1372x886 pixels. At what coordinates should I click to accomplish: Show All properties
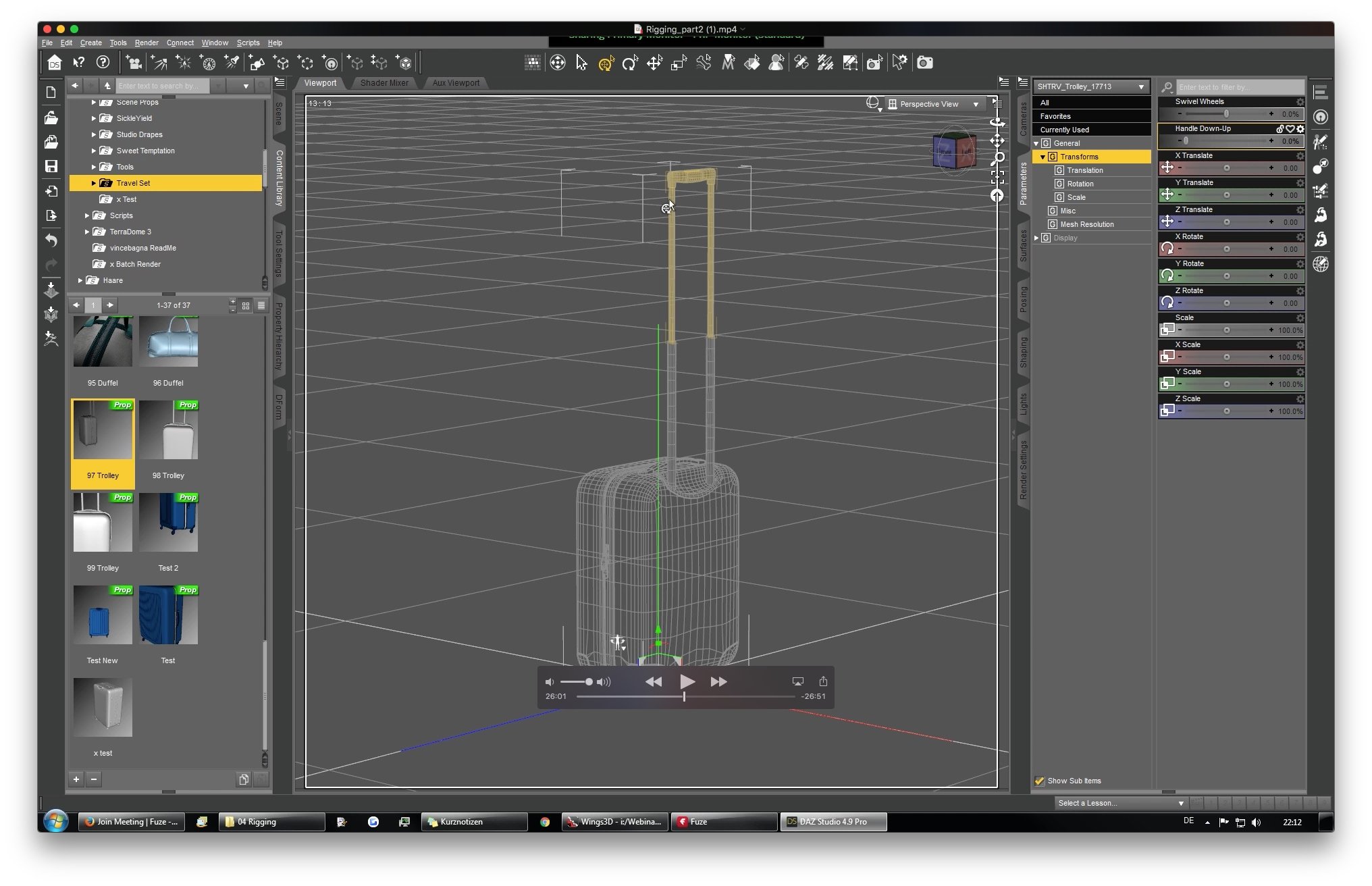1091,103
